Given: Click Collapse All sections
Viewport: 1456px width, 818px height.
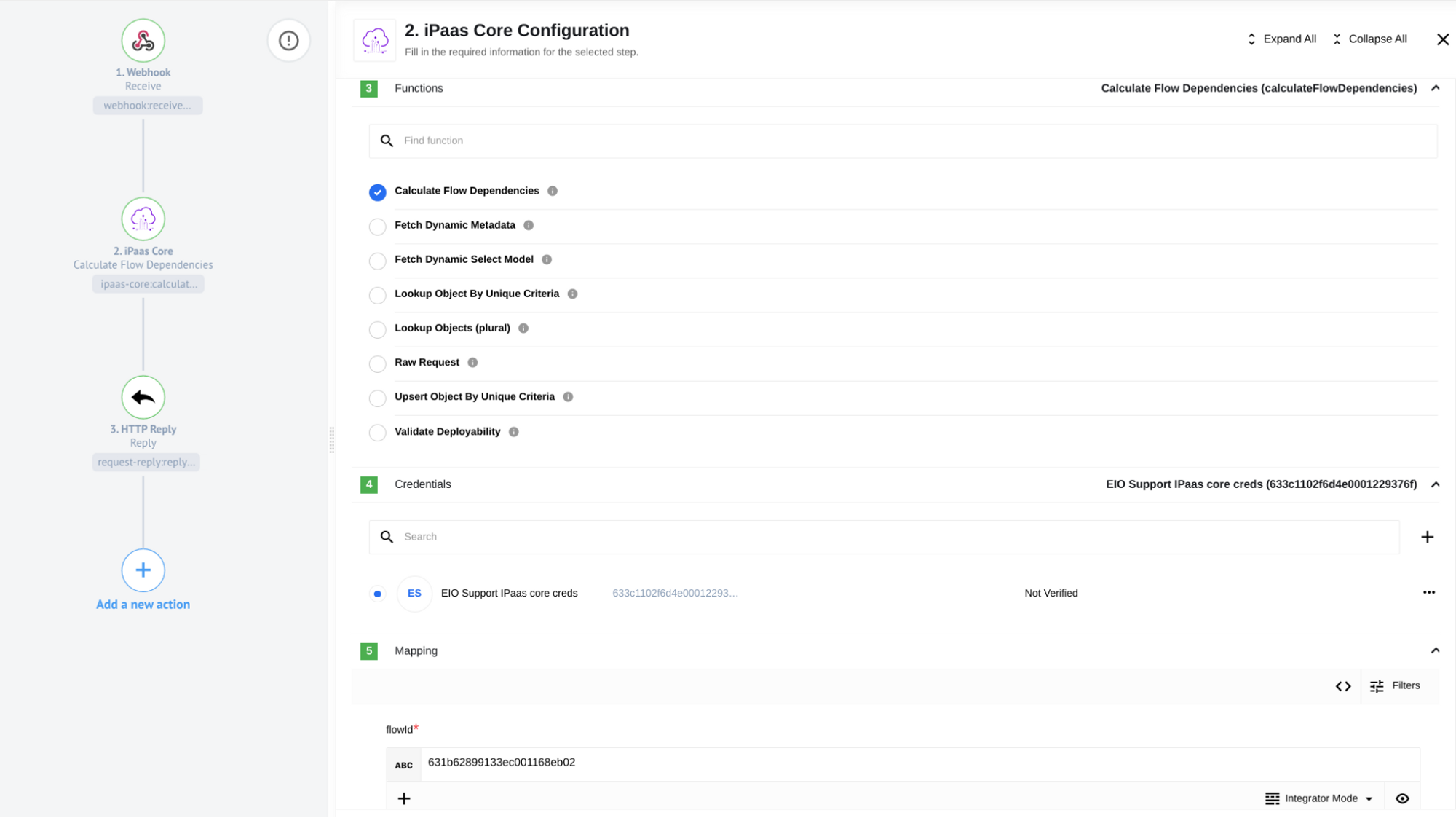Looking at the screenshot, I should click(x=1369, y=39).
